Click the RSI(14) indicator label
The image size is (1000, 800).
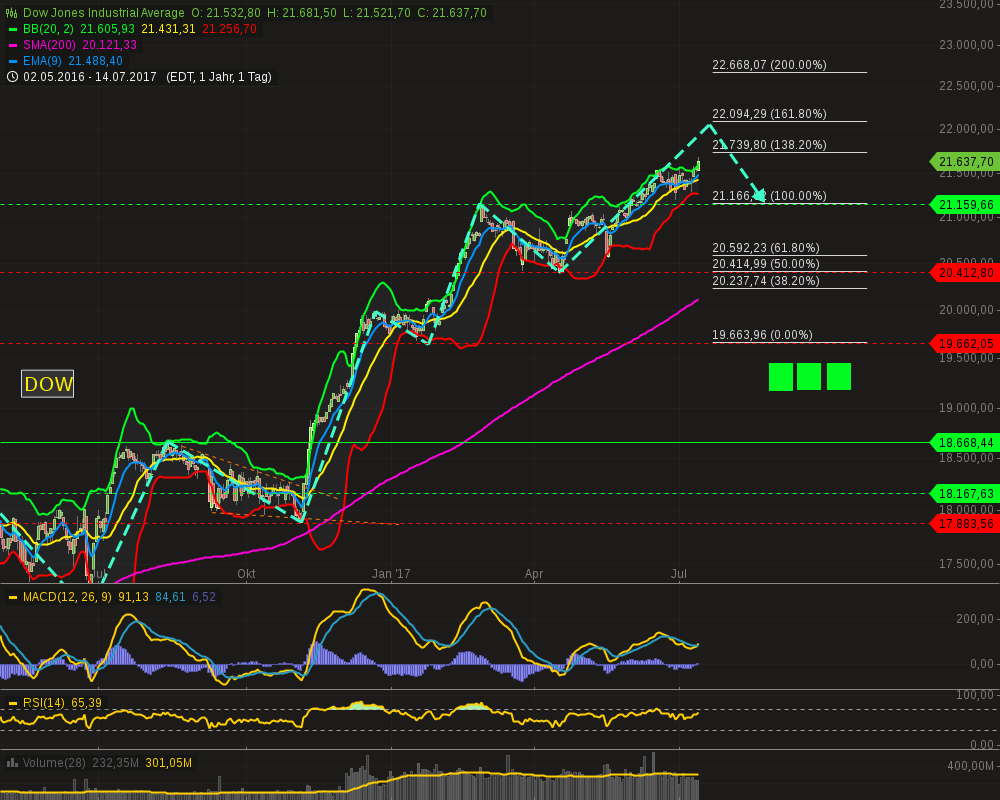tap(43, 703)
